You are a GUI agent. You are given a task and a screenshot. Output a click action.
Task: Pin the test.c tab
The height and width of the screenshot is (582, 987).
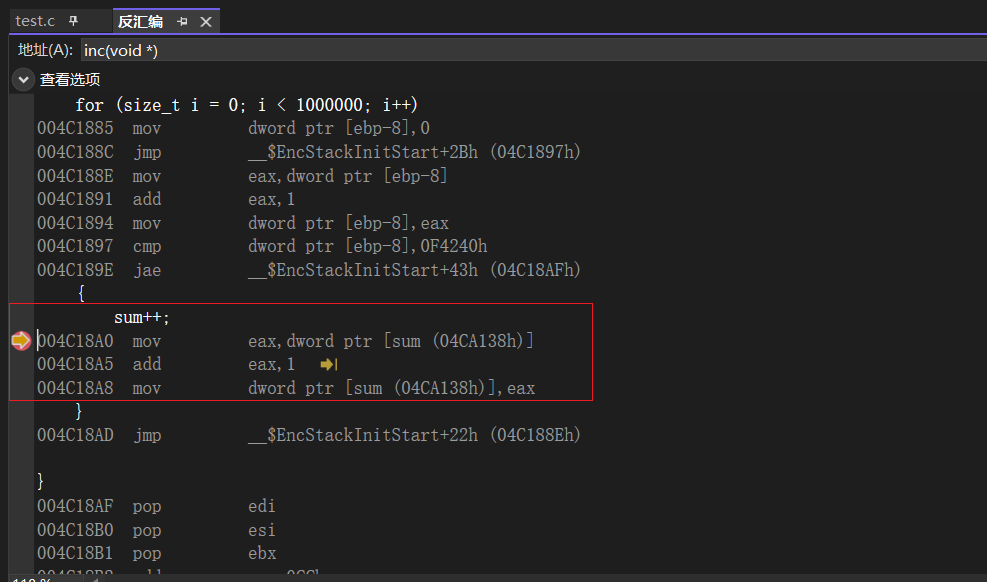73,21
